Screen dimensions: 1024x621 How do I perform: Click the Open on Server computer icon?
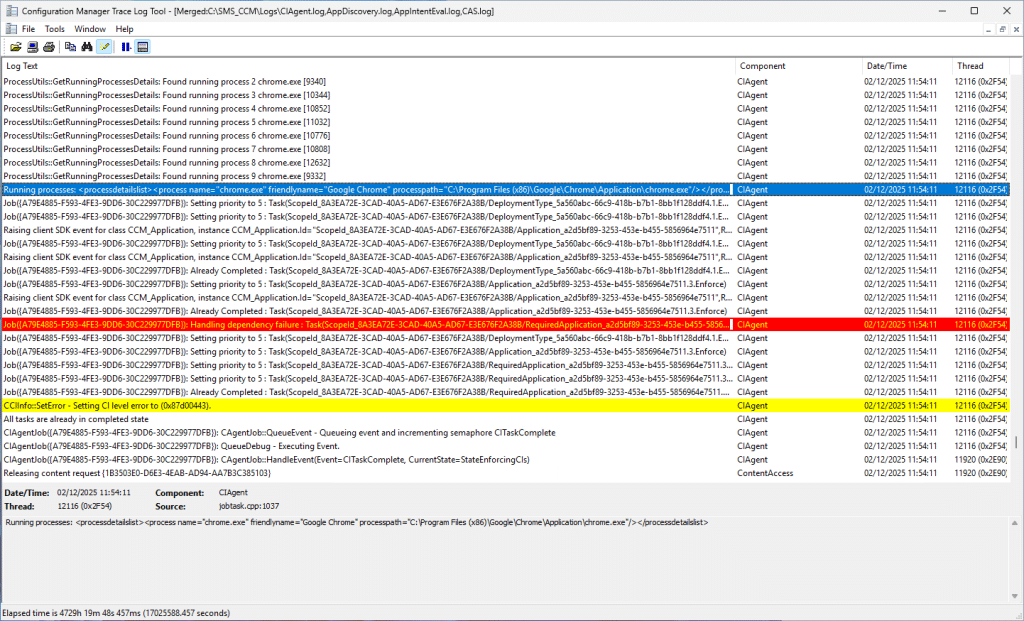point(32,47)
